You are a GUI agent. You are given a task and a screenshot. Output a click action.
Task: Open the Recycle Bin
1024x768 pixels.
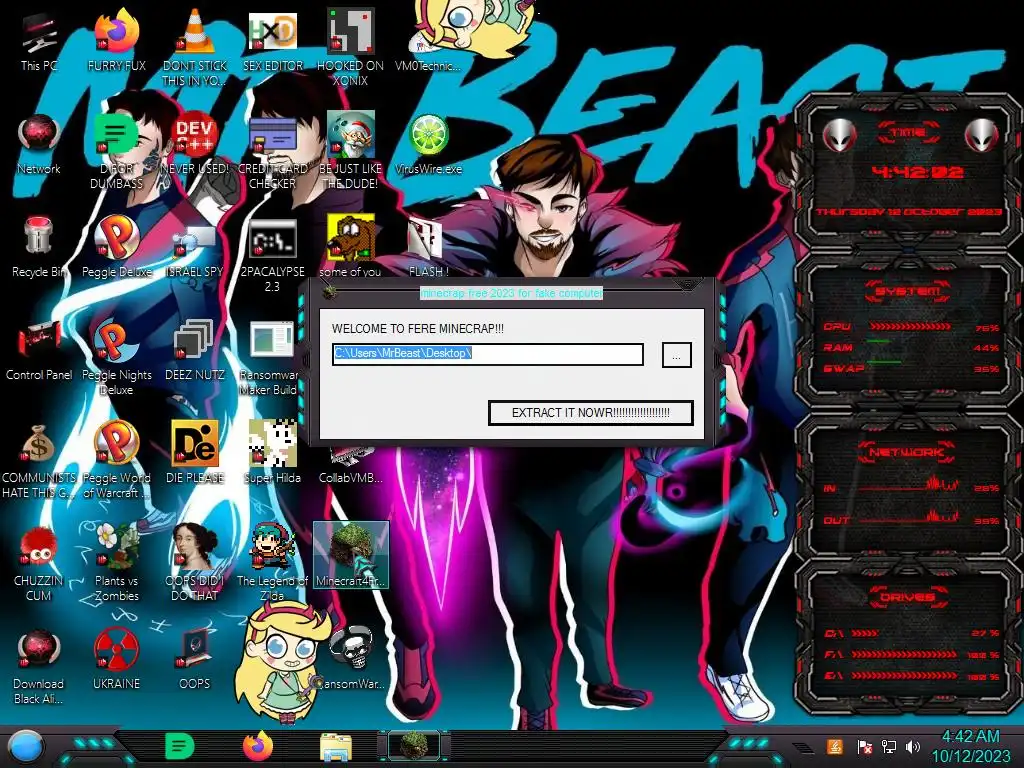click(39, 247)
